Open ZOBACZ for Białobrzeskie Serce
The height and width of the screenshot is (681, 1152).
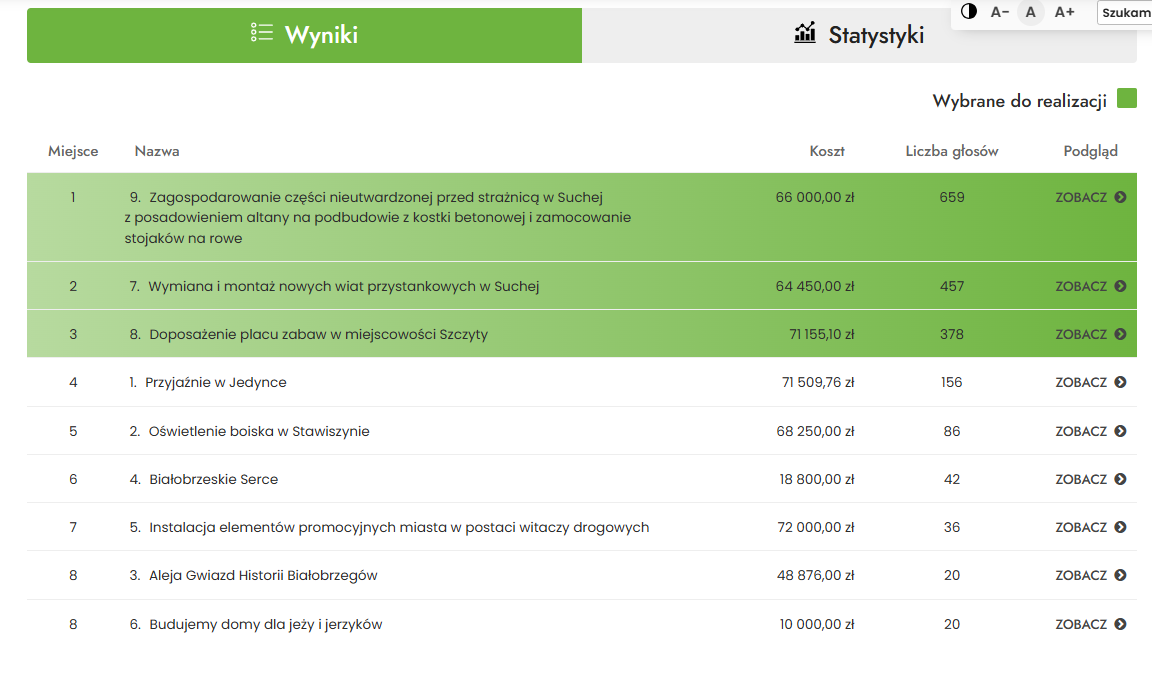coord(1090,479)
